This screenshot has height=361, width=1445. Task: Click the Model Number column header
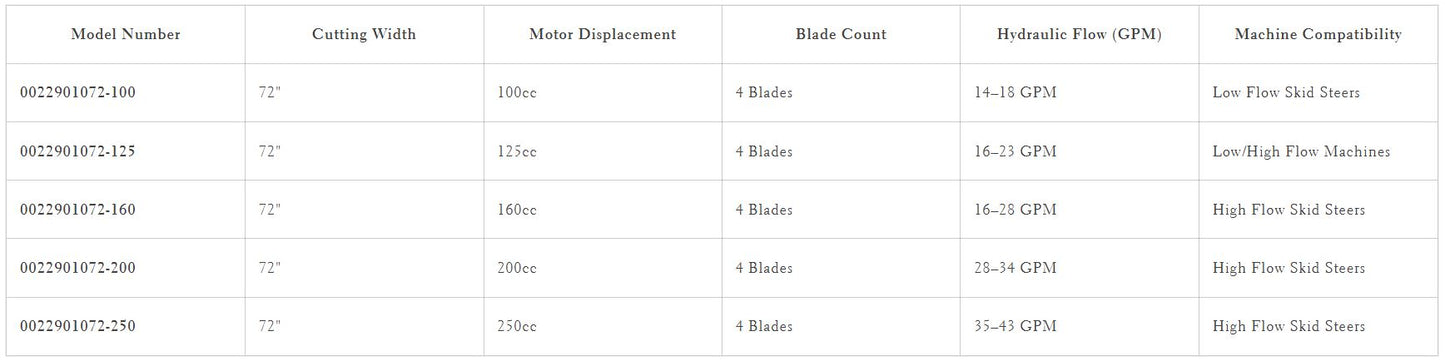pyautogui.click(x=126, y=34)
